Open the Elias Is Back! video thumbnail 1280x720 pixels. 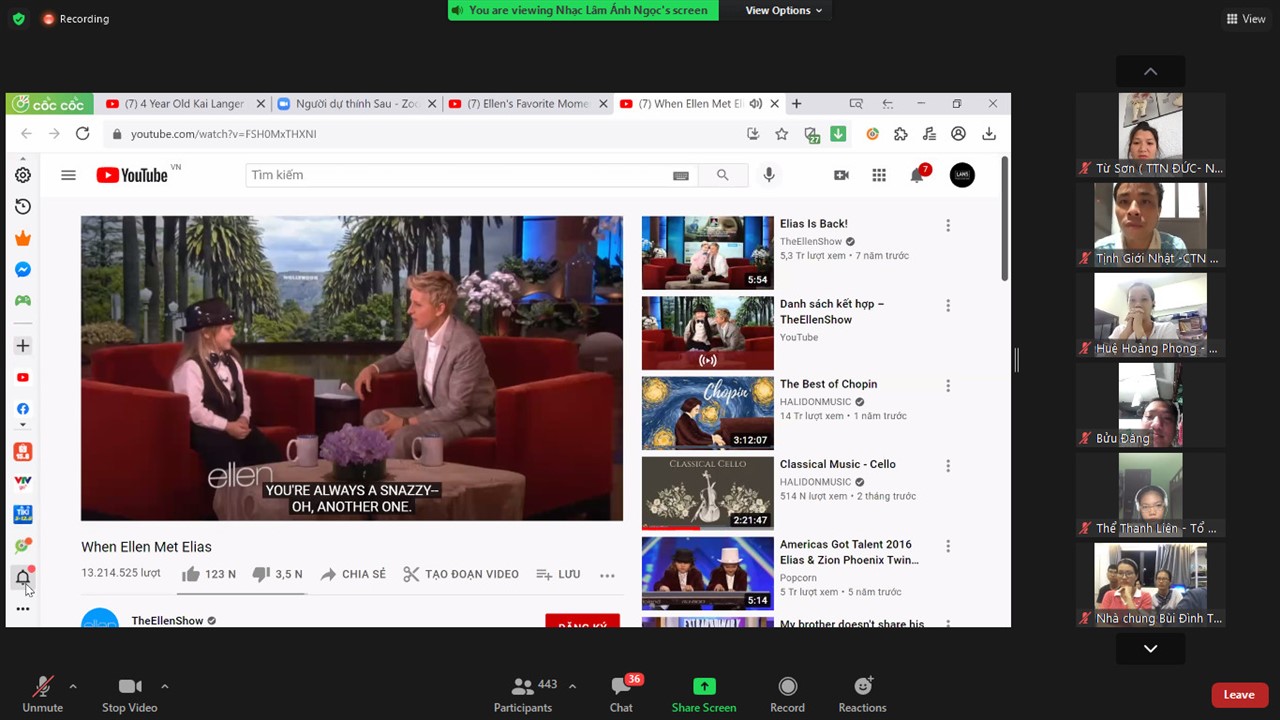tap(708, 253)
